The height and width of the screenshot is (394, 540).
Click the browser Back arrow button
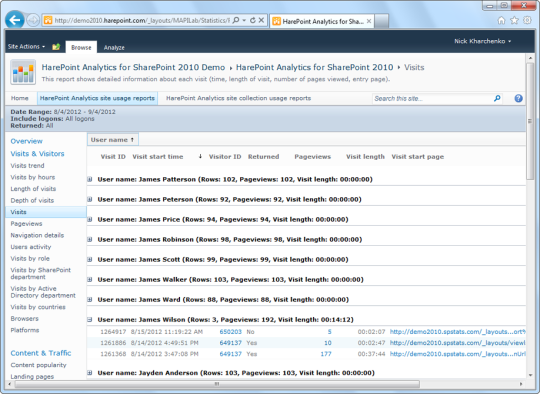[15, 20]
